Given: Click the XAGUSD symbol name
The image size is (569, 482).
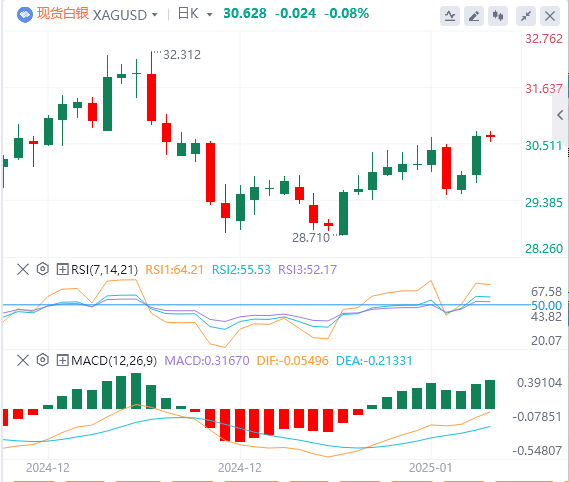Looking at the screenshot, I should [120, 15].
